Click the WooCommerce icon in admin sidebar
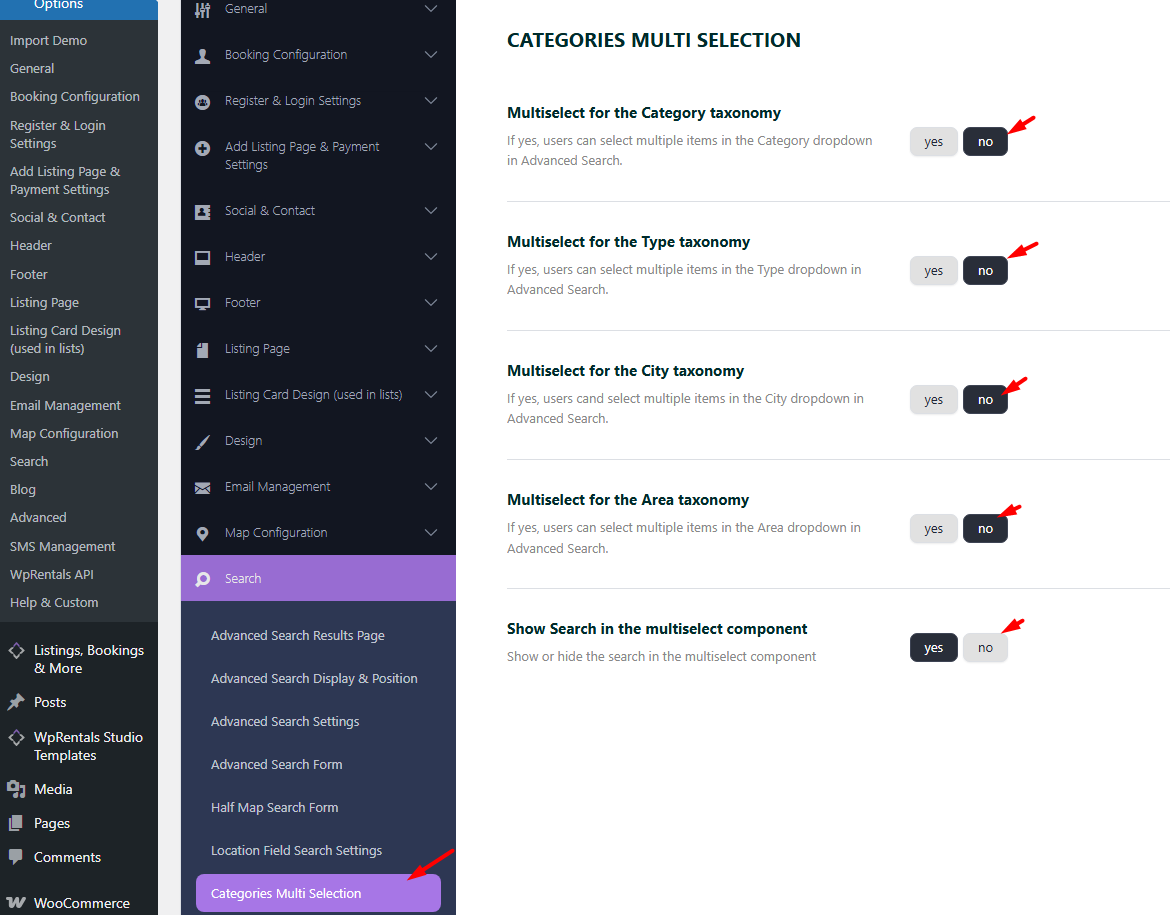This screenshot has height=915, width=1170. pos(16,903)
